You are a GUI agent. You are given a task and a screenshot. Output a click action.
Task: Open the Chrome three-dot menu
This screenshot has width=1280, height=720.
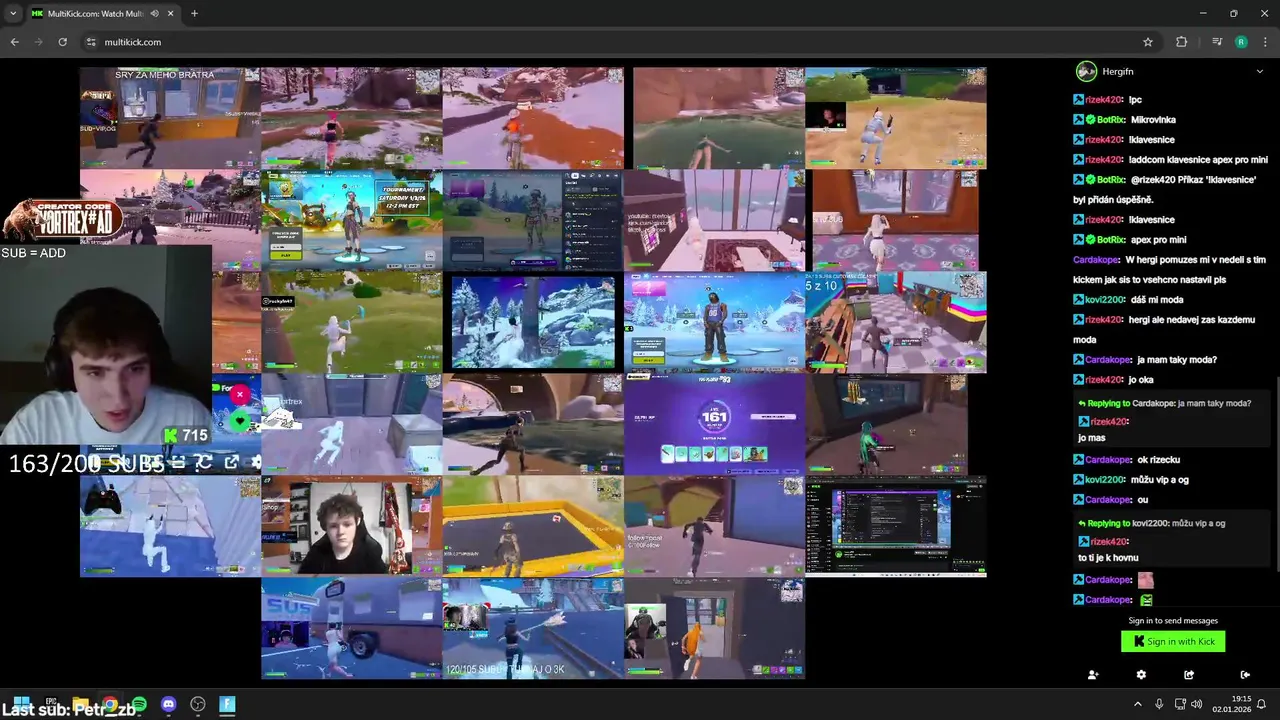coord(1265,42)
